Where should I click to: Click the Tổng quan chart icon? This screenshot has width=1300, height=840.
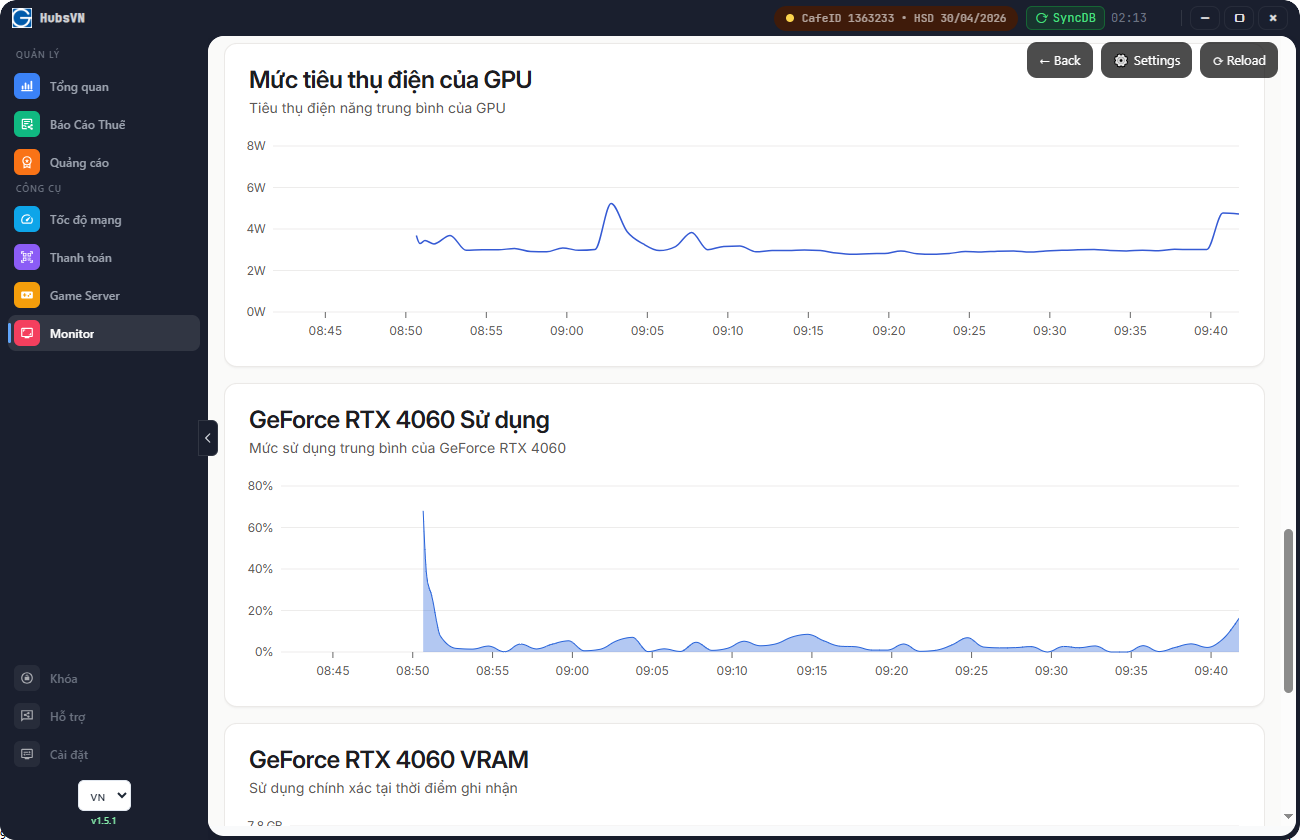click(x=27, y=86)
